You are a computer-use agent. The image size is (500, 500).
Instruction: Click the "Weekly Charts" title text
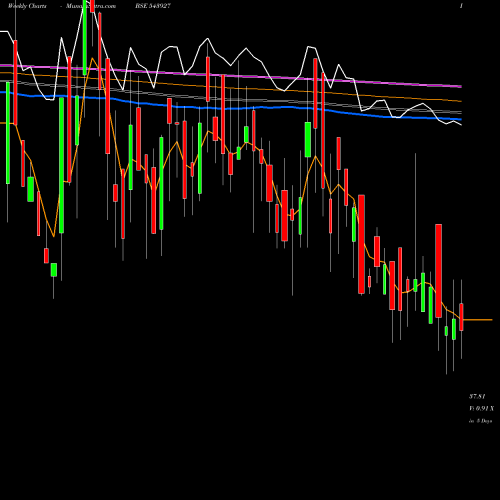[x=27, y=6]
